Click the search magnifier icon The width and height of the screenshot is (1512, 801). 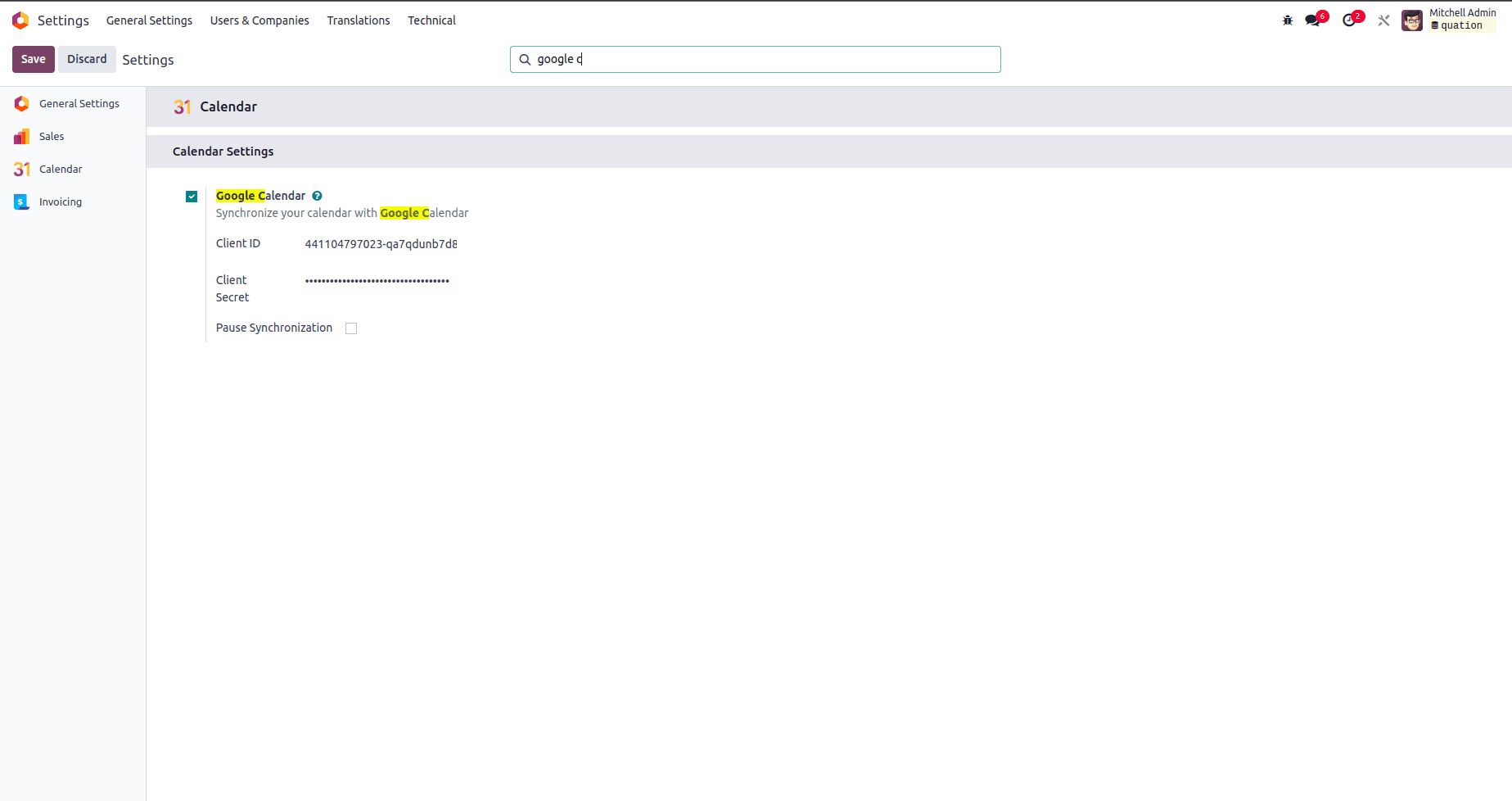click(x=525, y=60)
